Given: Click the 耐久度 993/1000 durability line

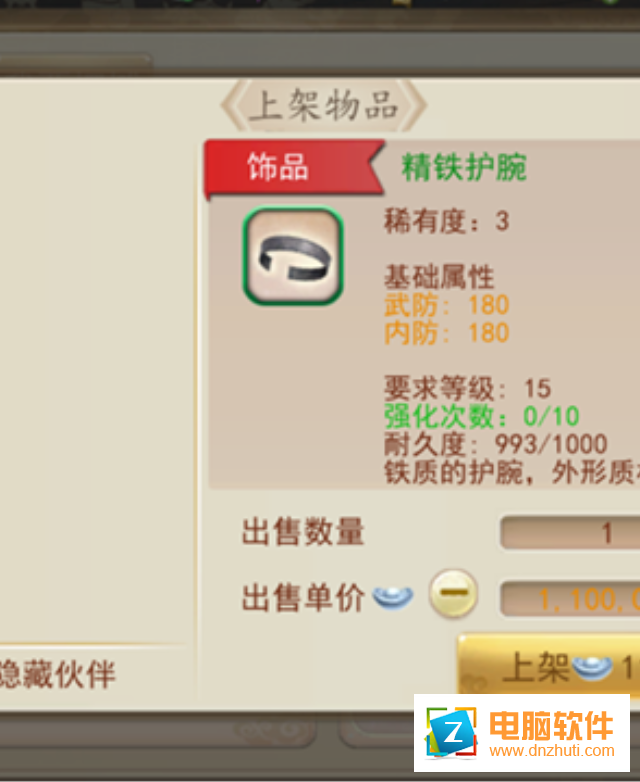Looking at the screenshot, I should click(x=495, y=444).
